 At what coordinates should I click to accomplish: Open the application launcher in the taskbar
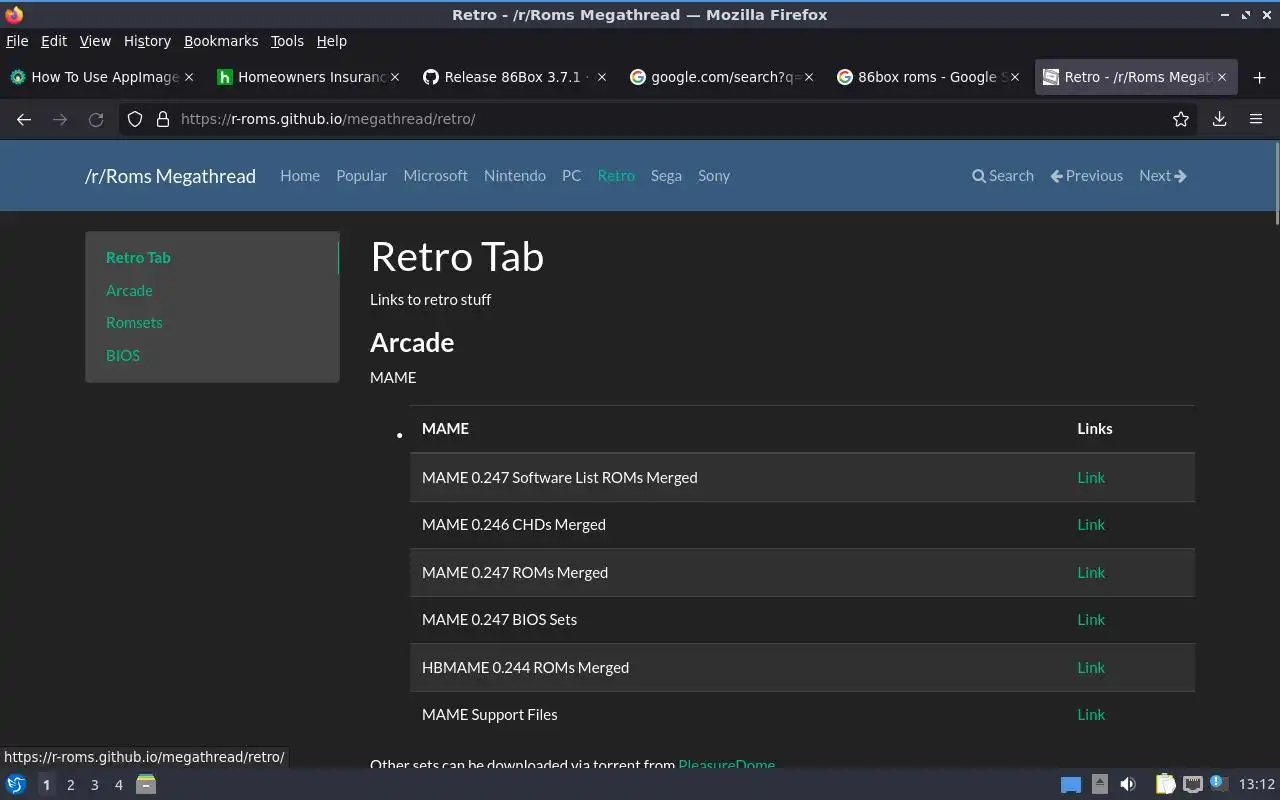[x=16, y=784]
